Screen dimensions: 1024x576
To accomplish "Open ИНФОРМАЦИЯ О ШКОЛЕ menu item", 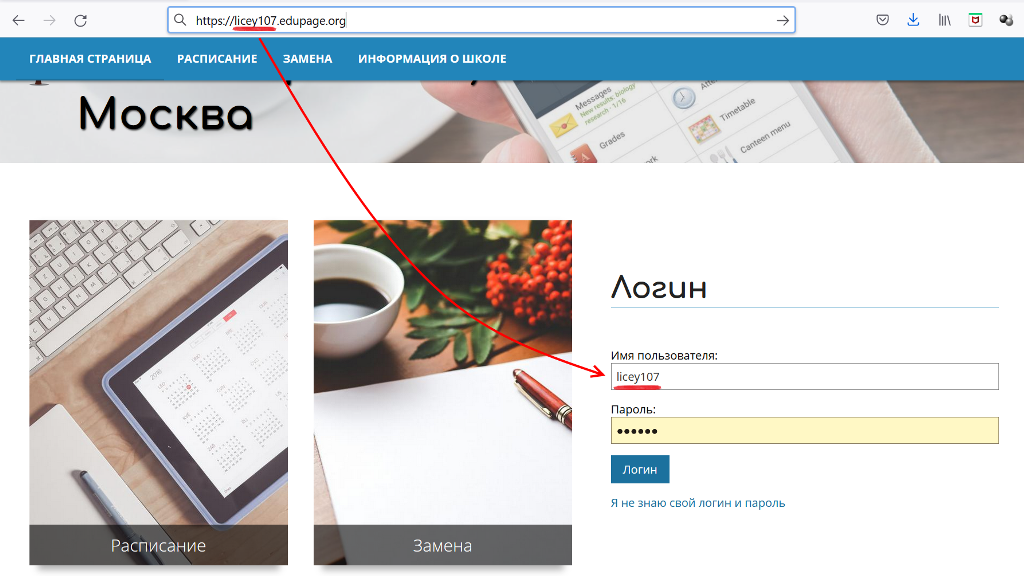I will tap(432, 59).
